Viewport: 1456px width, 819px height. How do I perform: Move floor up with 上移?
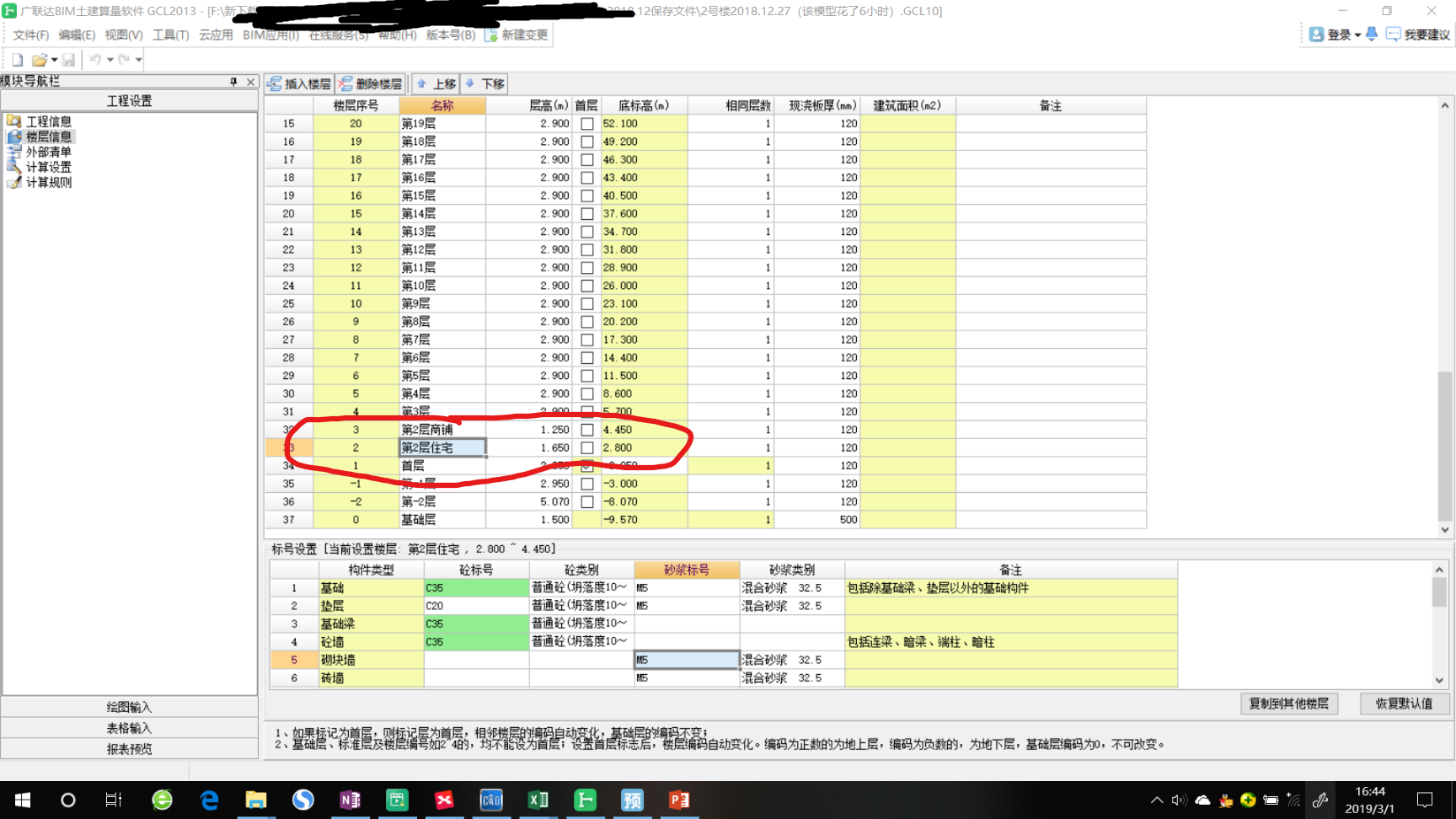coord(436,84)
